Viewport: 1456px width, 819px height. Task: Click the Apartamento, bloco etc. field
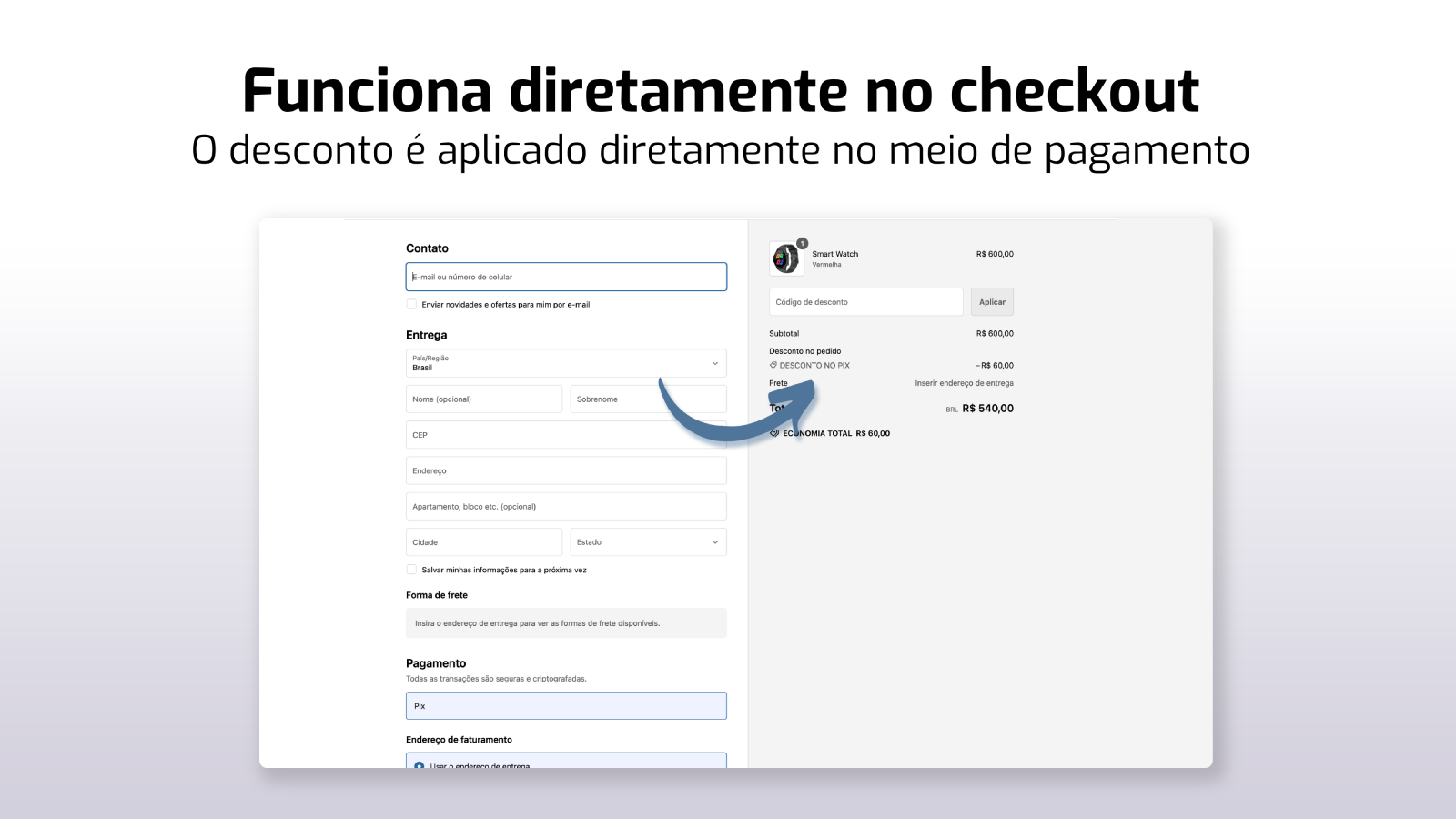pyautogui.click(x=566, y=507)
